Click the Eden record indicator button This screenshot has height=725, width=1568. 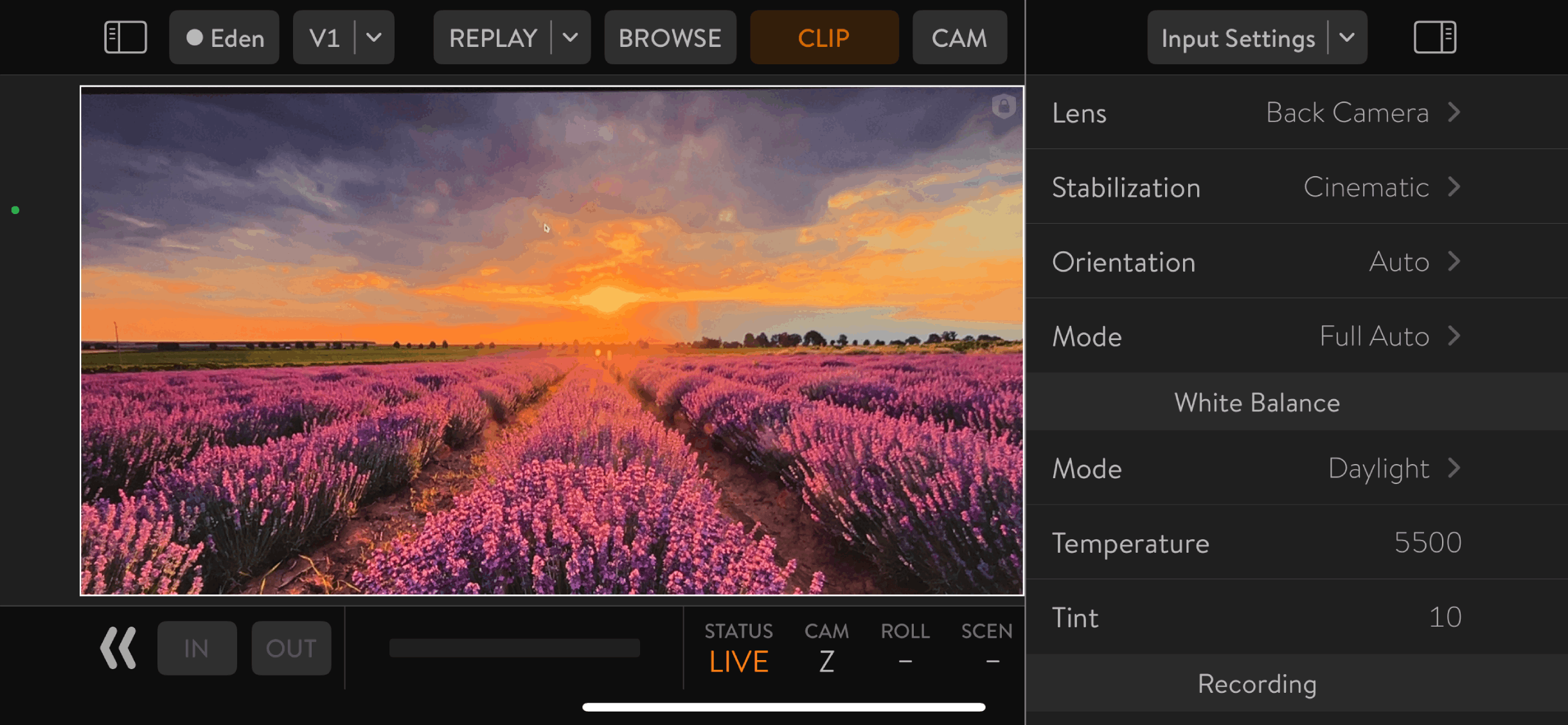pyautogui.click(x=224, y=37)
